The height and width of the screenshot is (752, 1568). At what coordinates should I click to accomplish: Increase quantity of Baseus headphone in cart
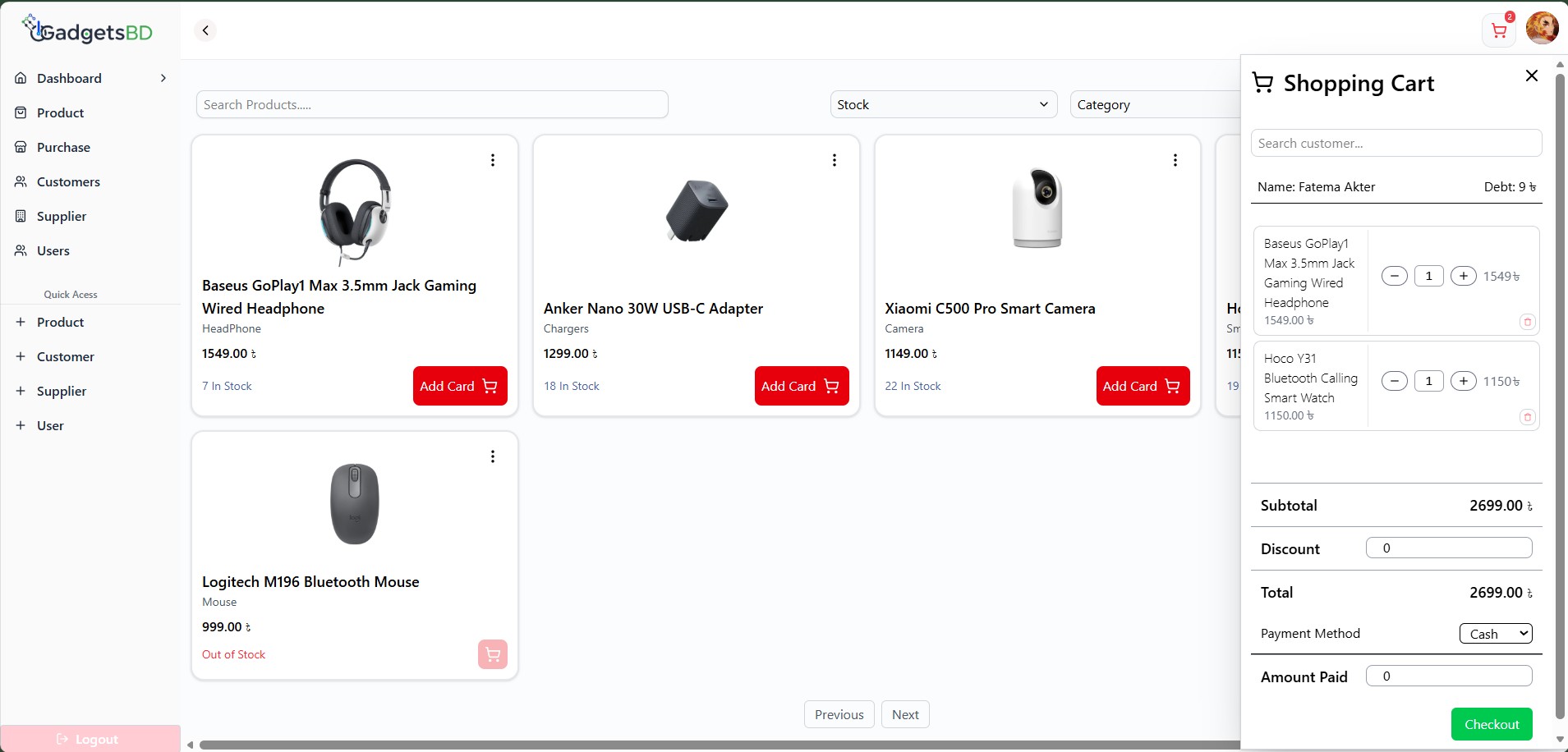point(1463,276)
